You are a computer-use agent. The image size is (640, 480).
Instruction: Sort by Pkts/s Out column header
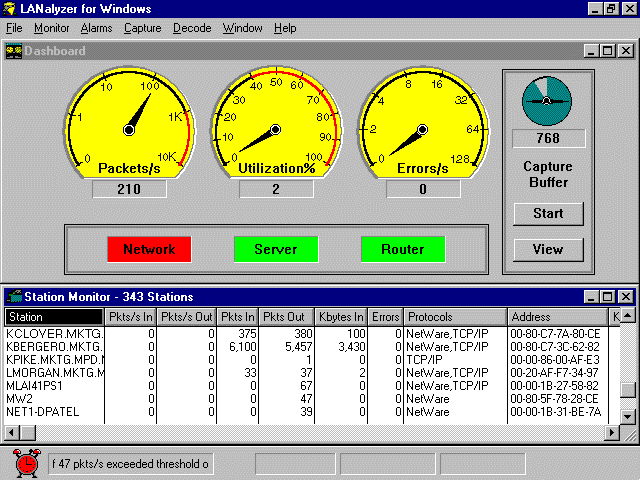point(187,317)
